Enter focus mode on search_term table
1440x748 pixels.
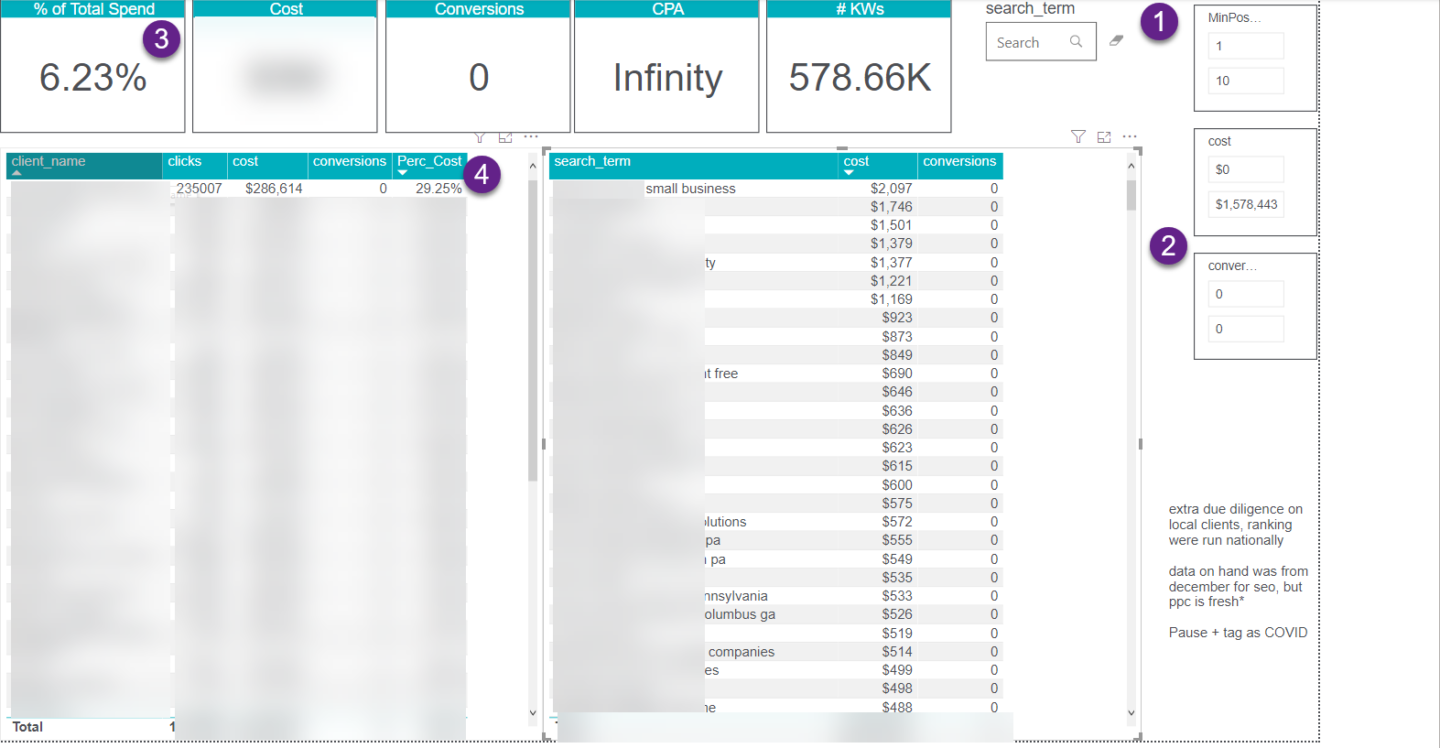pyautogui.click(x=1104, y=137)
